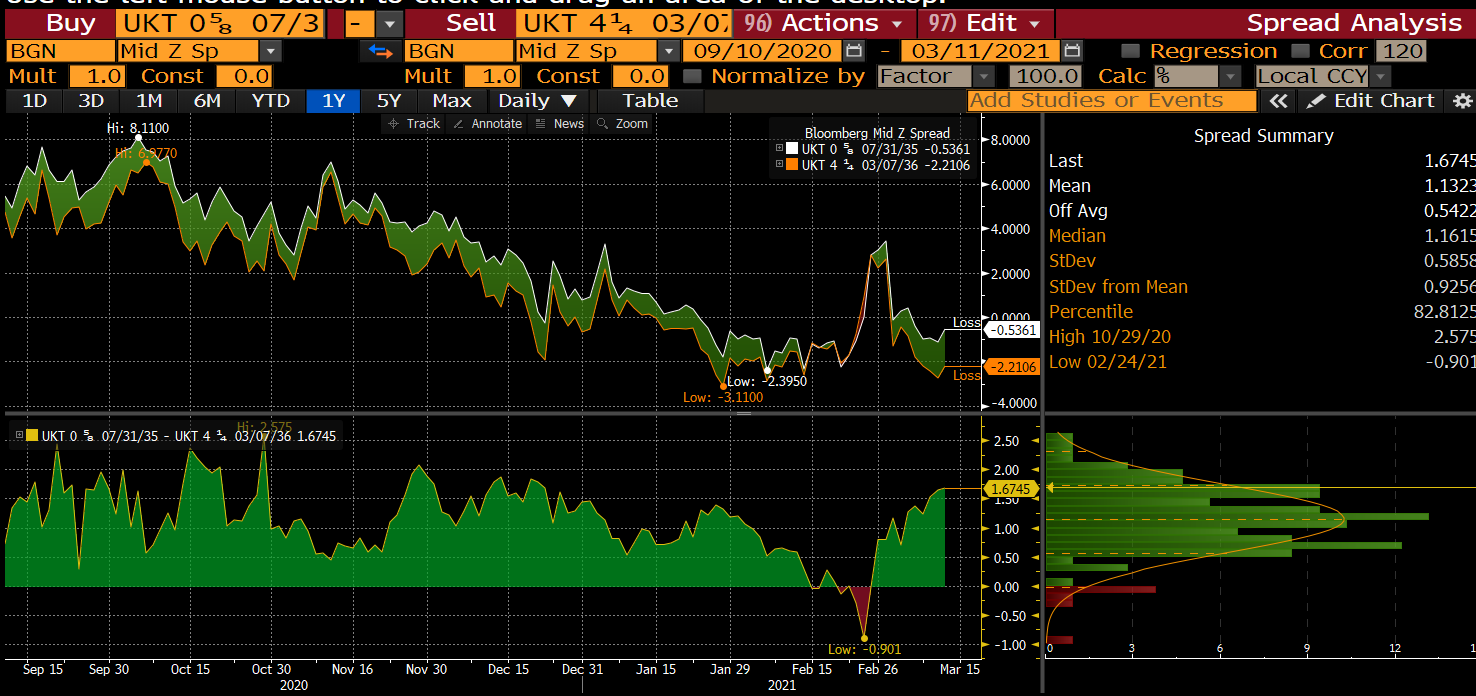Enable the Corr checkbox
Image resolution: width=1476 pixels, height=696 pixels.
[x=1300, y=51]
